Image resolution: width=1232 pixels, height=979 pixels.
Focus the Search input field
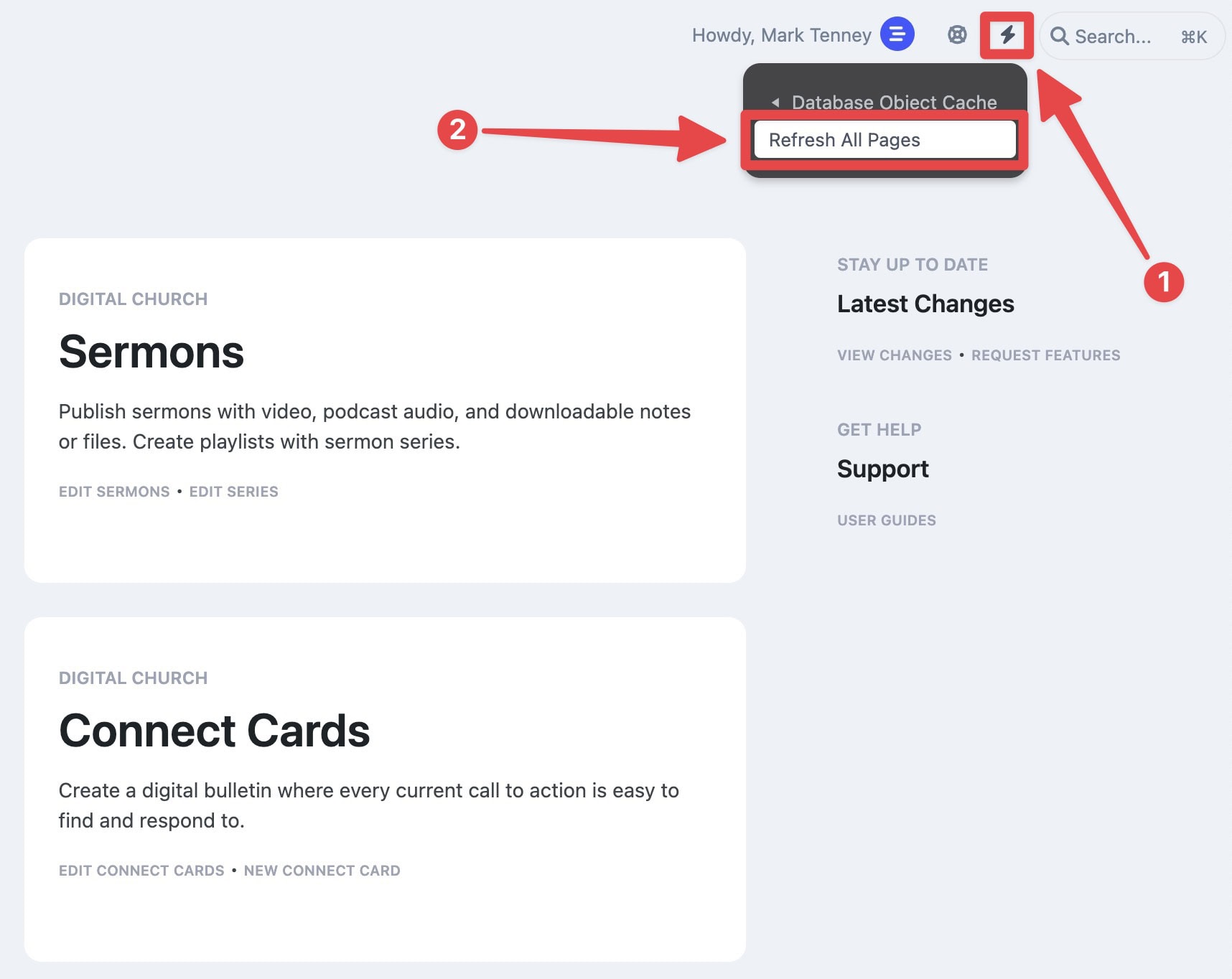pos(1131,36)
